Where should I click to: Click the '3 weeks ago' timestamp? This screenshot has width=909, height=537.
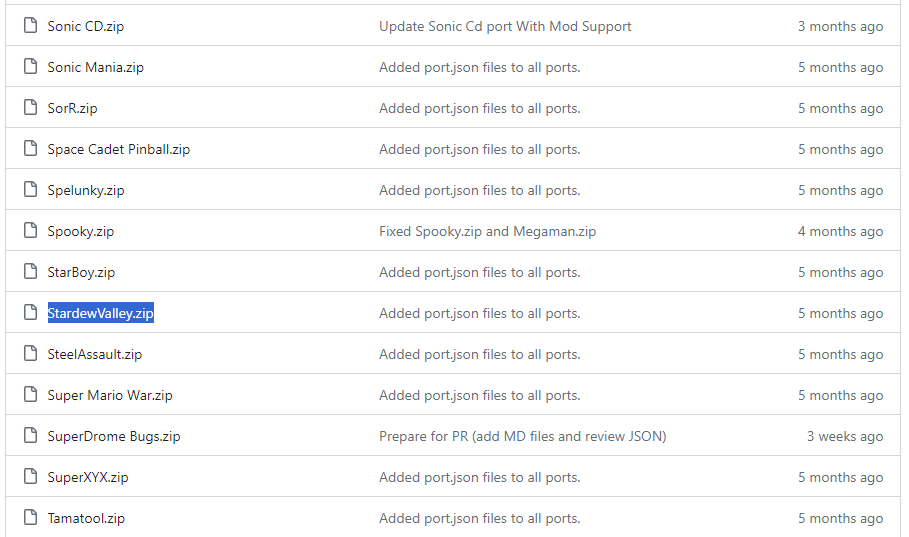844,436
